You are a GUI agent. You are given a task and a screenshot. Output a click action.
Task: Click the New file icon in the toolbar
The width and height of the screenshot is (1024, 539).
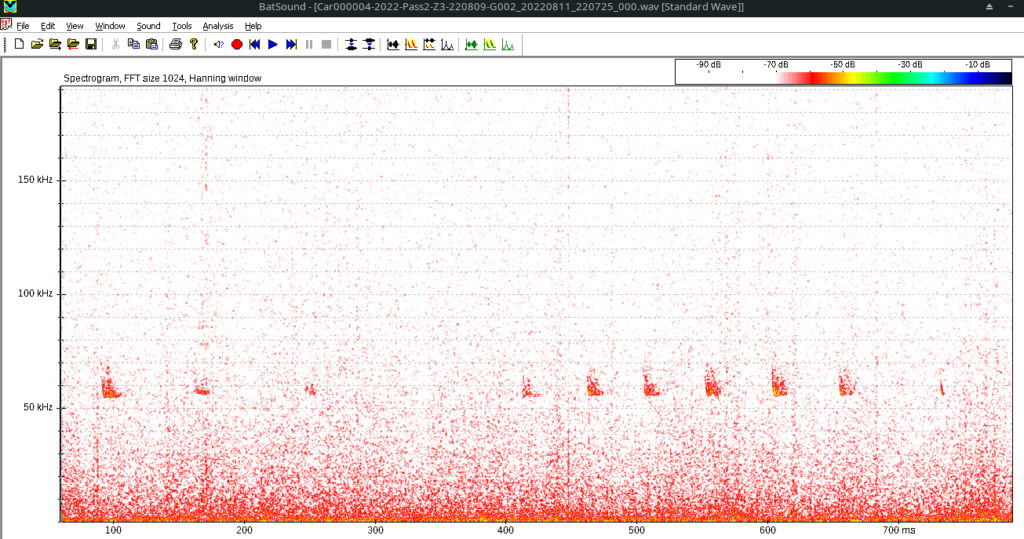(x=19, y=45)
